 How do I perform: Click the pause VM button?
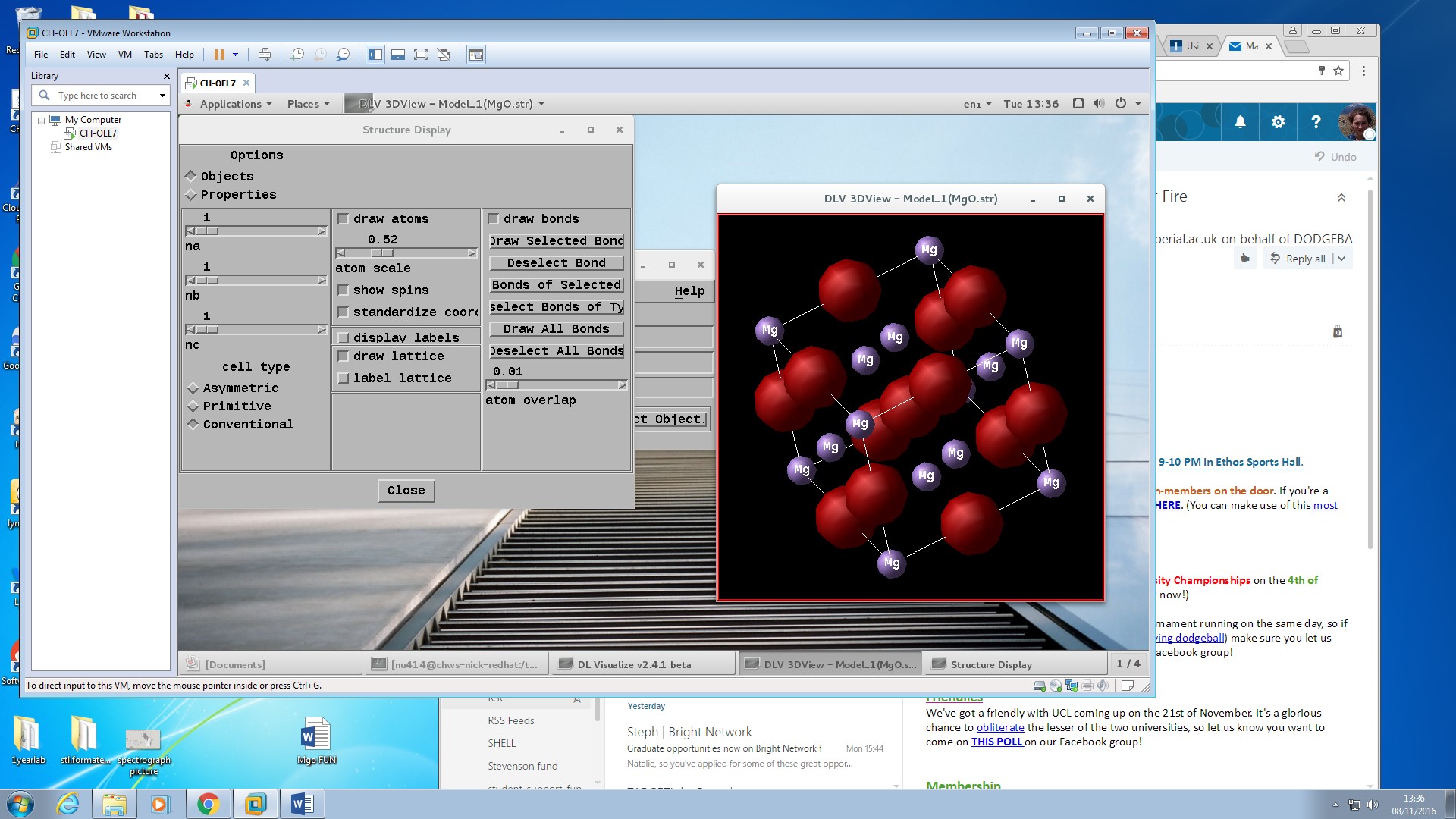(219, 55)
